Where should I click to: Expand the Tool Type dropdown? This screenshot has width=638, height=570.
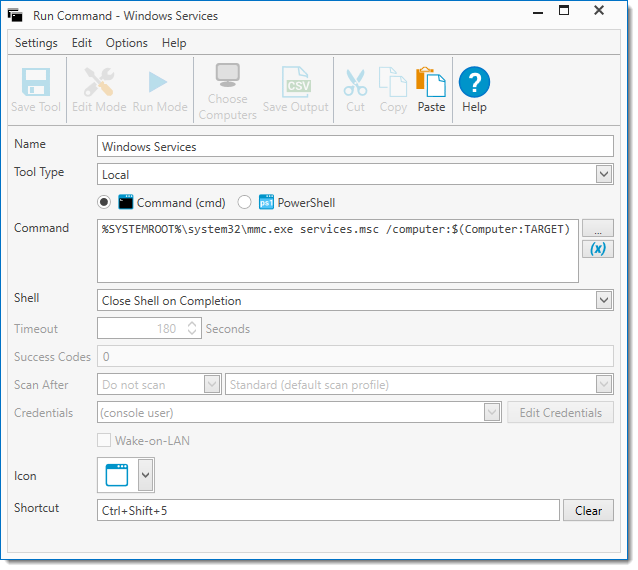604,175
